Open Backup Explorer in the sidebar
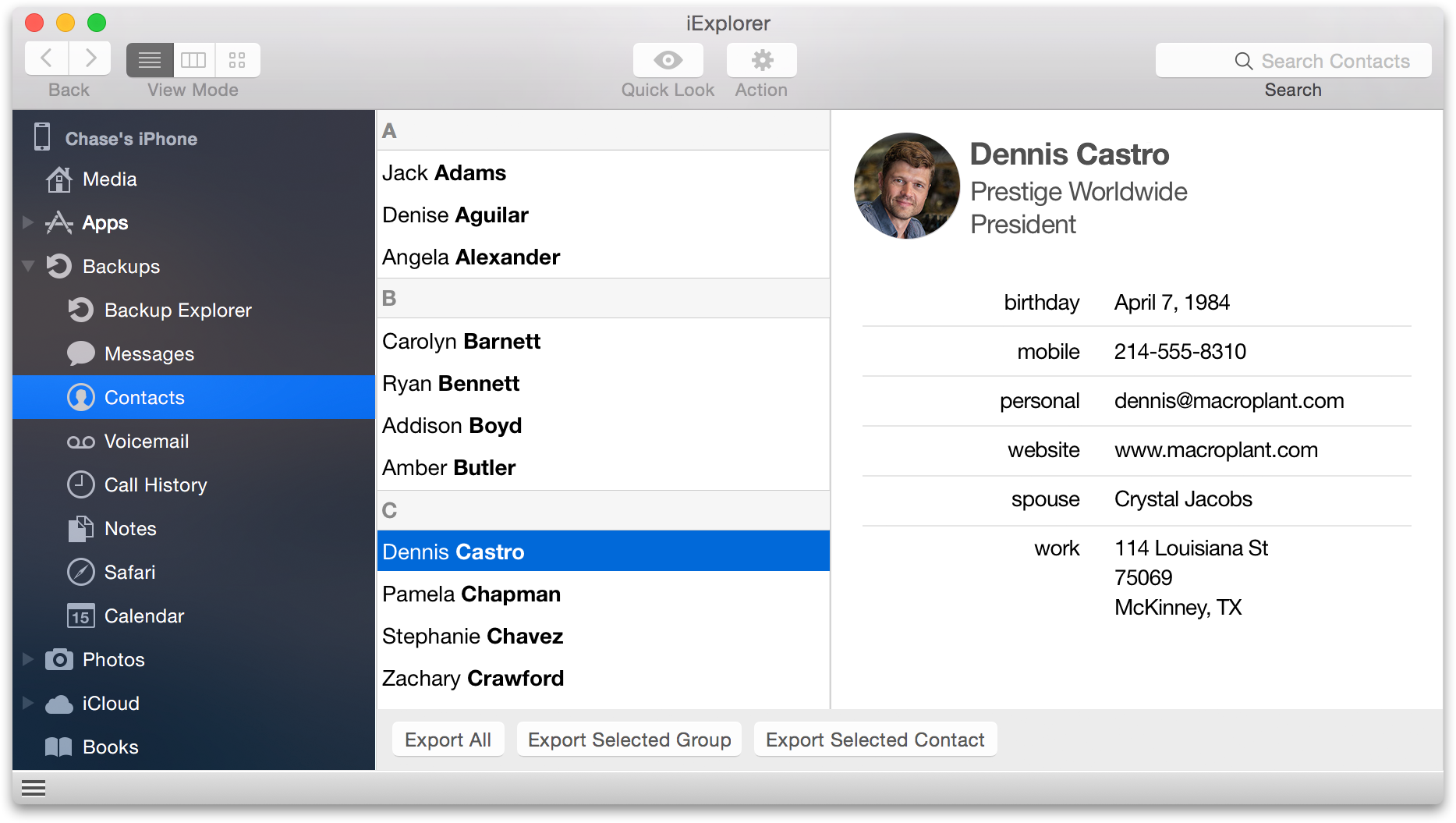 (x=178, y=310)
